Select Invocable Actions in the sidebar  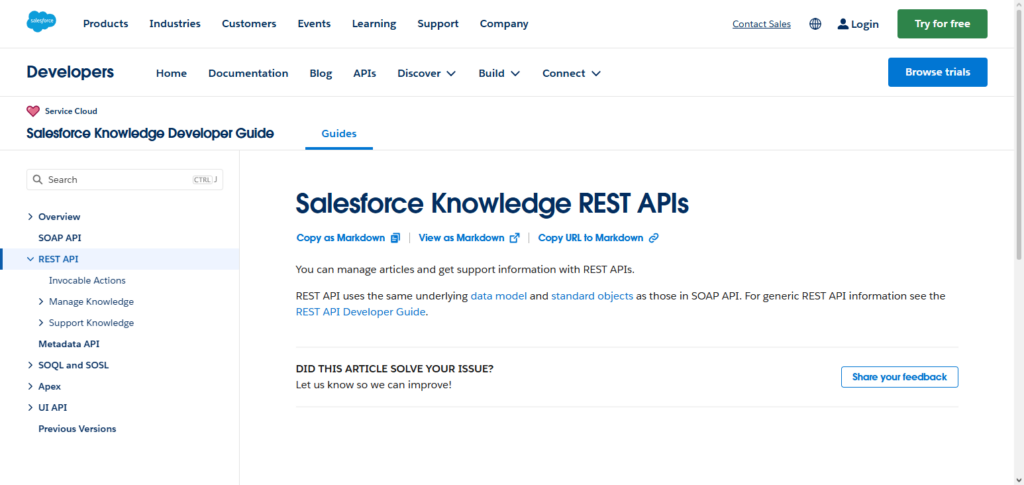pyautogui.click(x=87, y=281)
